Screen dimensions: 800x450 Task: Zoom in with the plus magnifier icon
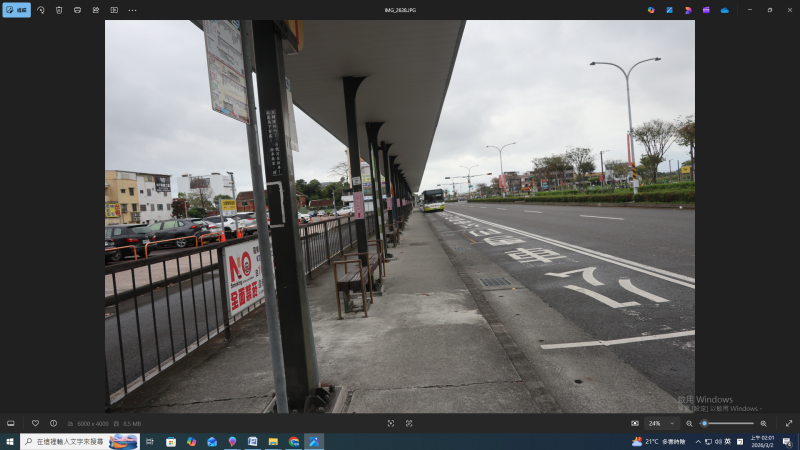(x=763, y=423)
